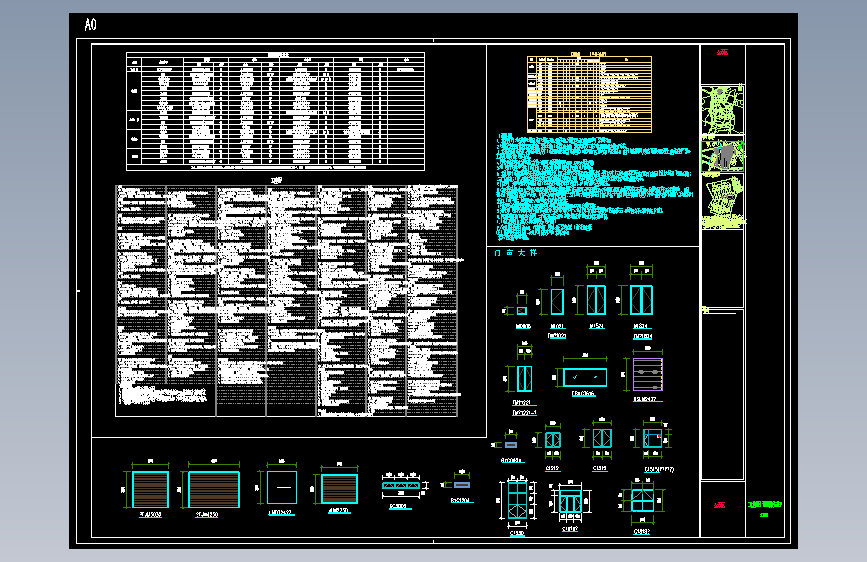
Task: Click the red stamp text at bottom right
Action: 719,505
